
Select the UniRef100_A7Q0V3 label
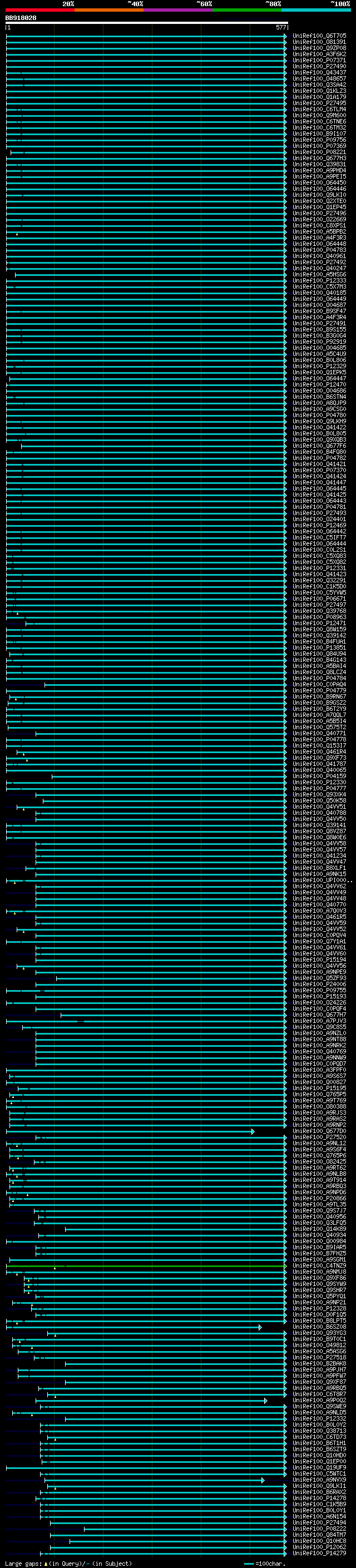click(x=319, y=911)
